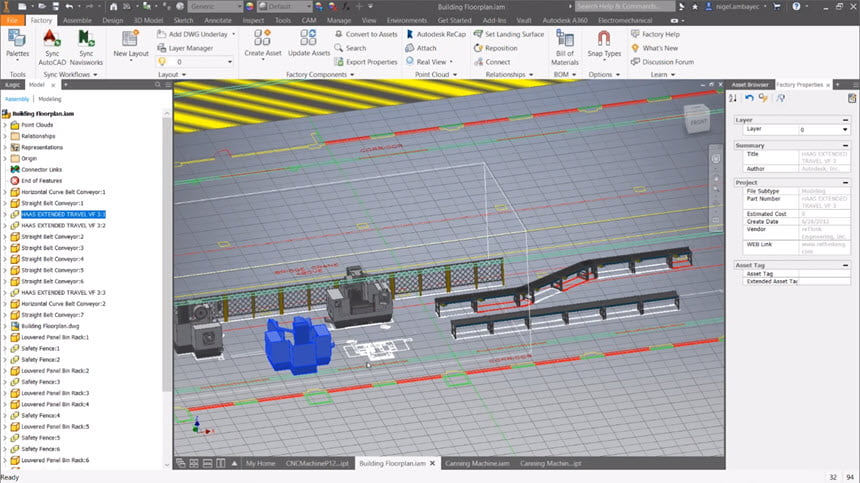The image size is (860, 483).
Task: Close Building Floorplan.iam document tab
Action: click(x=433, y=464)
